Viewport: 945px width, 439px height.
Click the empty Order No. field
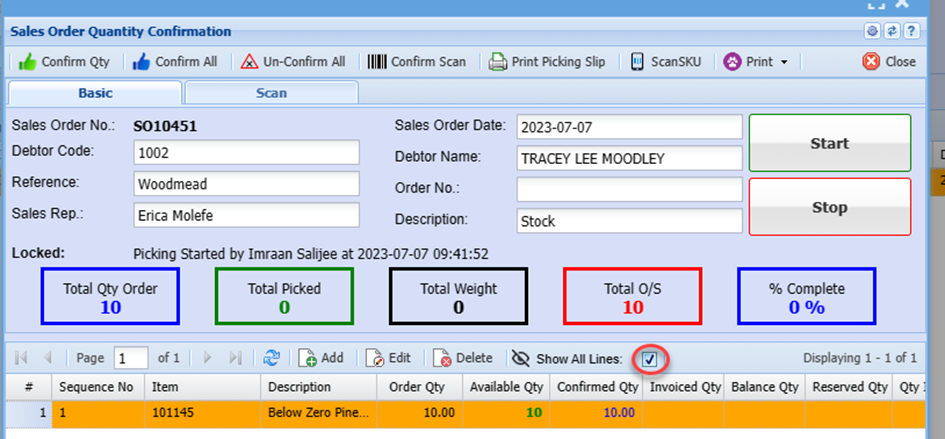click(x=629, y=190)
